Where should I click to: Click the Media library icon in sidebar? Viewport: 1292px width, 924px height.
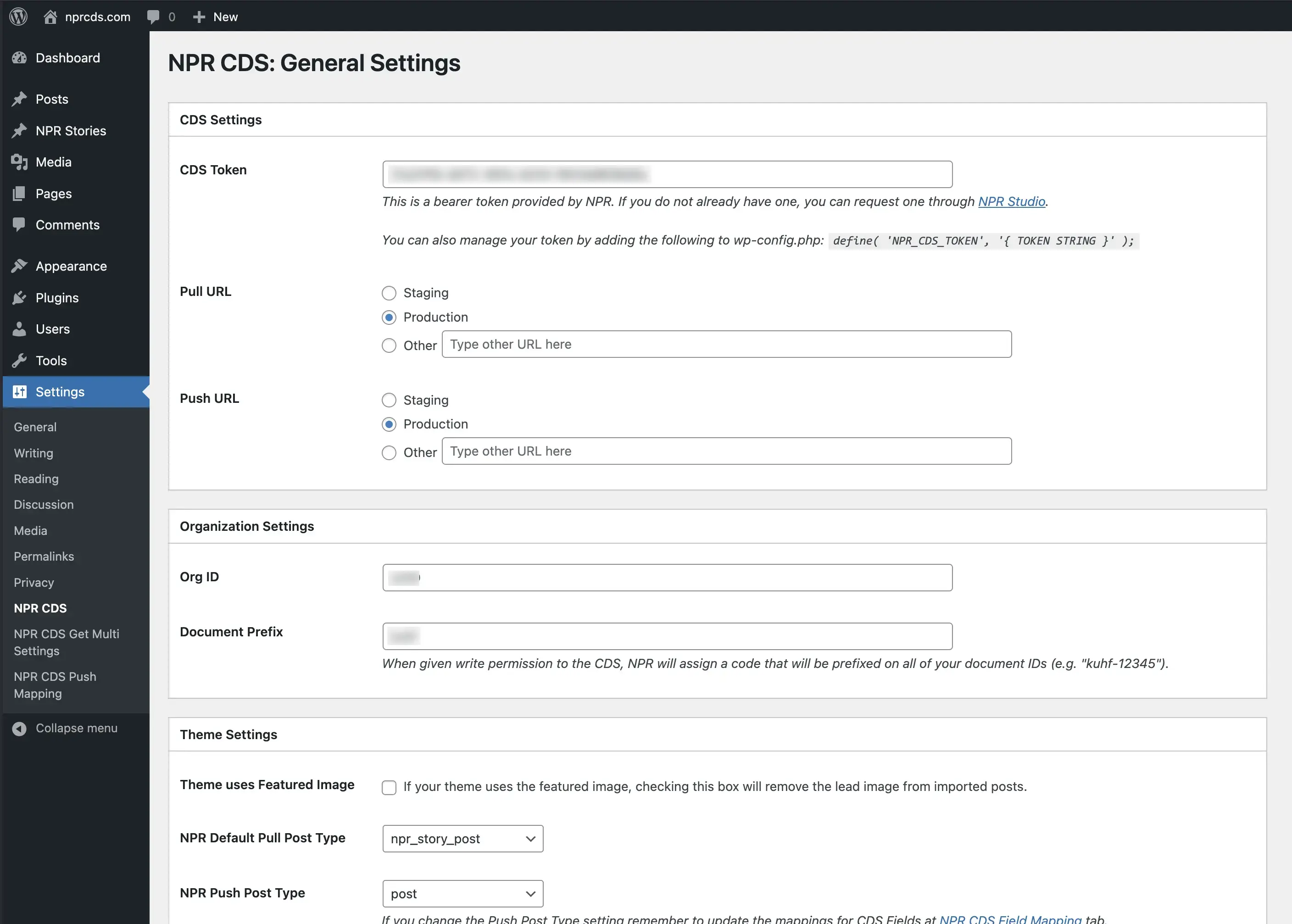tap(19, 162)
